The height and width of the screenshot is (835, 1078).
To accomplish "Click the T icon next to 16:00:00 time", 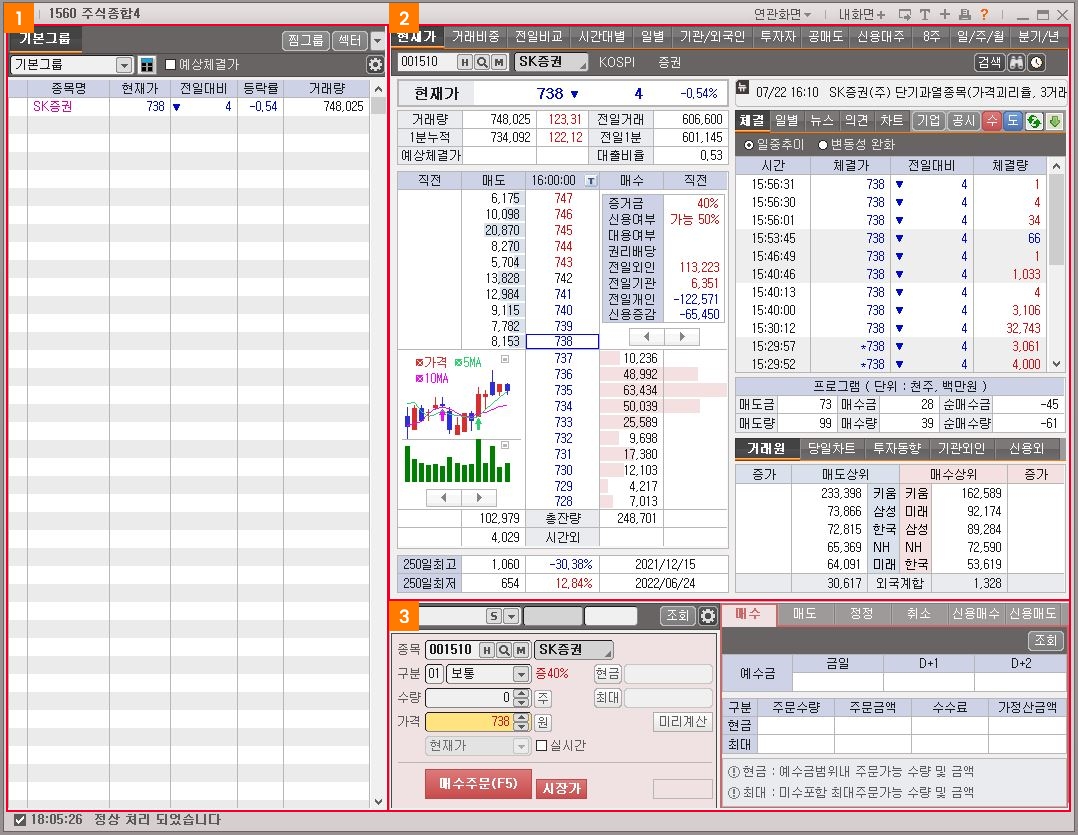I will (x=591, y=181).
